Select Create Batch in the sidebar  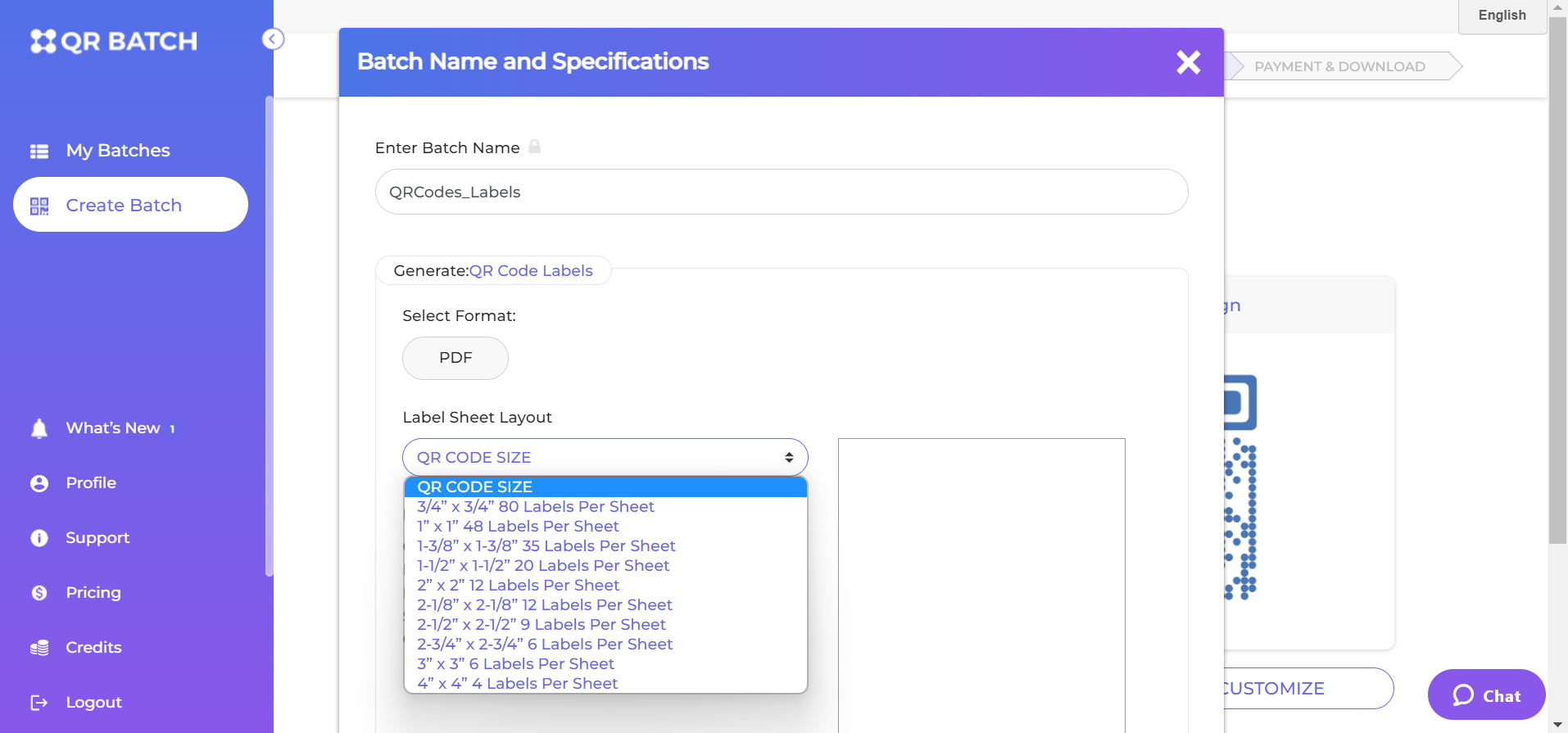pyautogui.click(x=130, y=205)
